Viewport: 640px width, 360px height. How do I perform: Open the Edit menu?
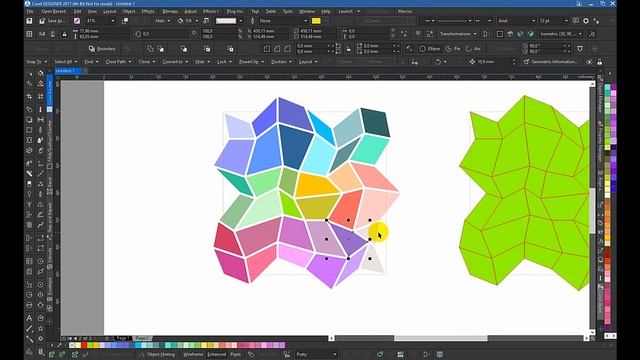click(x=78, y=11)
